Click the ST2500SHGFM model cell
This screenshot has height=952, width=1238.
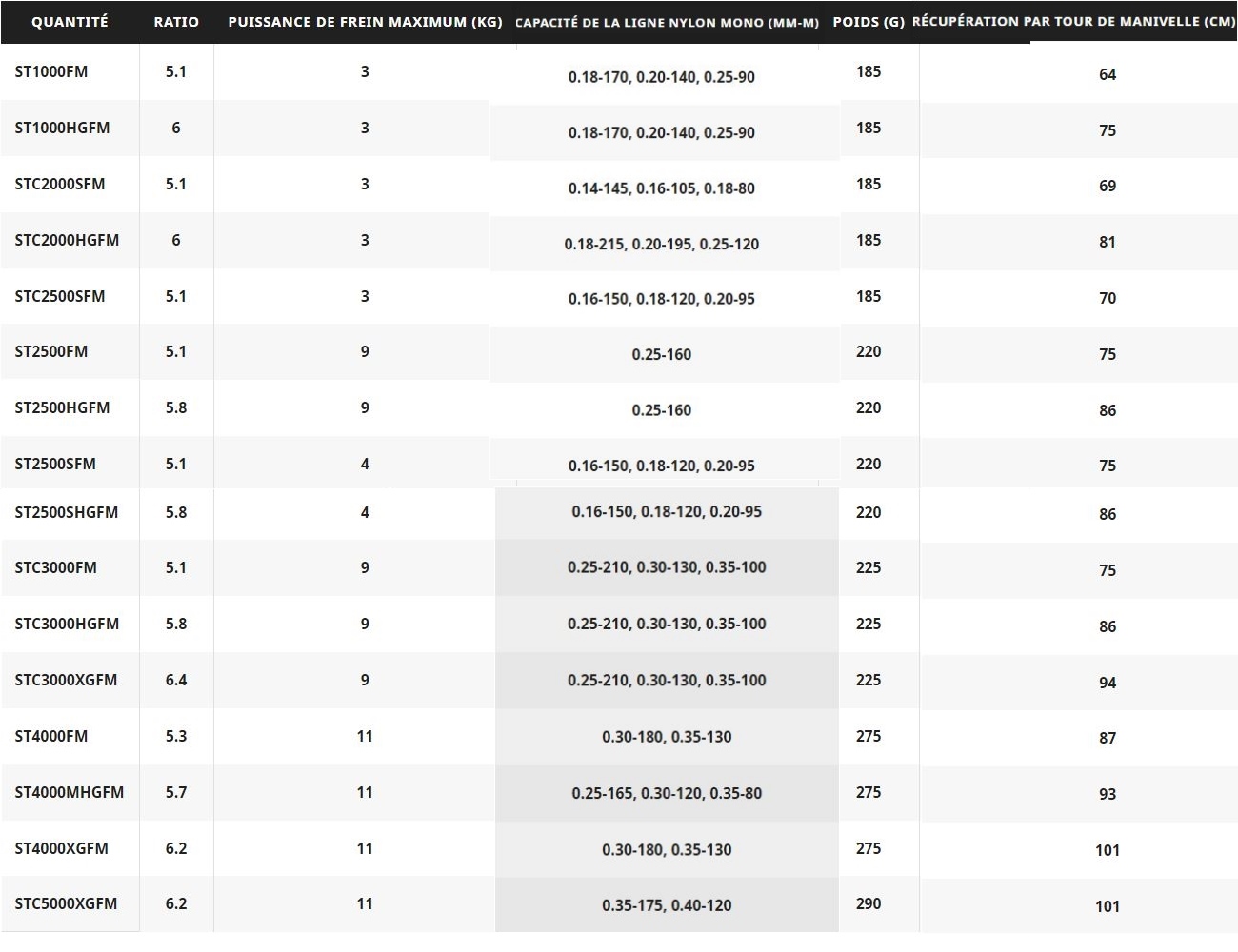pos(67,512)
